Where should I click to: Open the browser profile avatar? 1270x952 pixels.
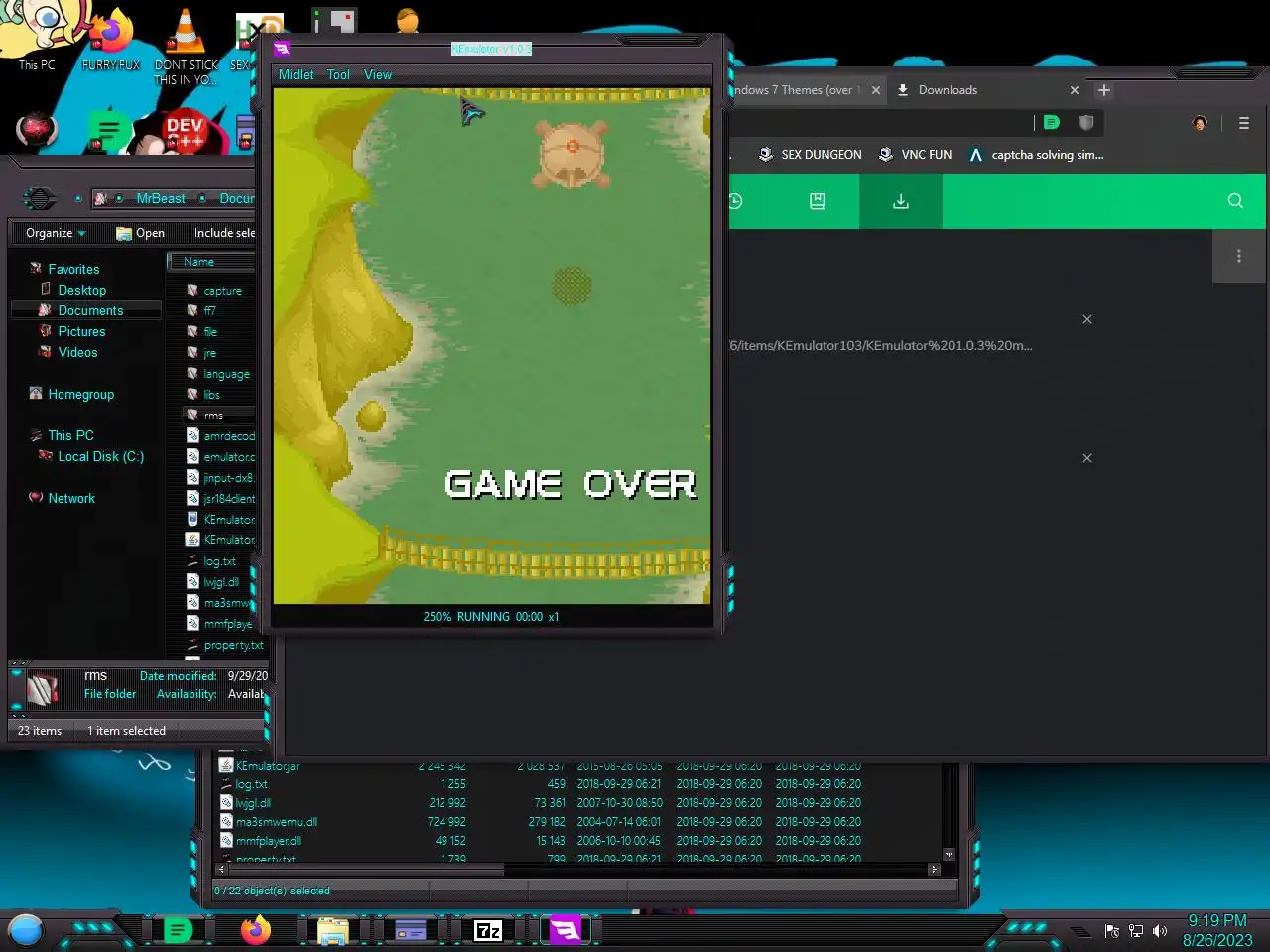coord(1200,124)
